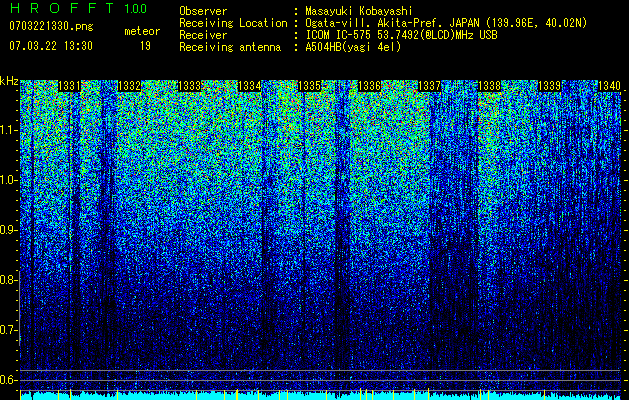
Task: Click the observer name Masayuki Kobayashi
Action: coord(359,11)
